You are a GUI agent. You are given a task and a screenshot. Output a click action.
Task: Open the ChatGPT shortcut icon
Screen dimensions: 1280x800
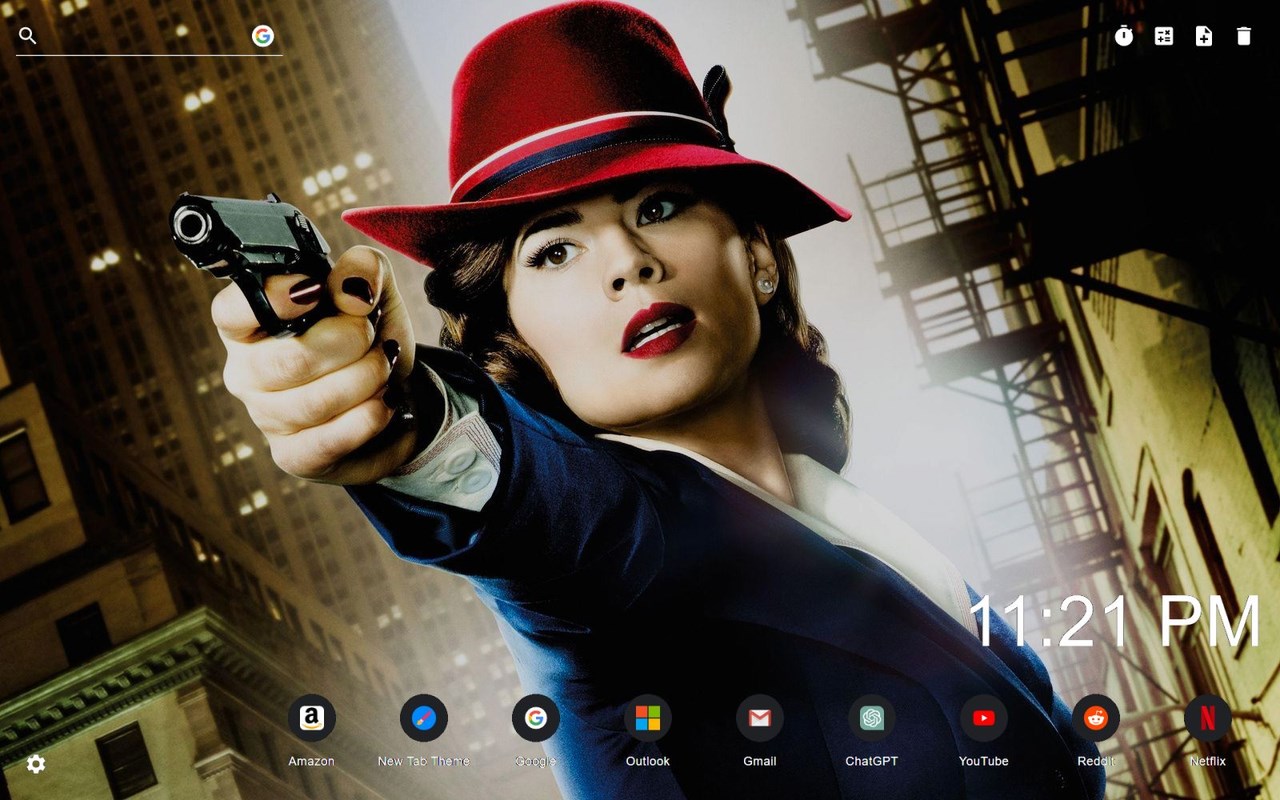click(872, 718)
